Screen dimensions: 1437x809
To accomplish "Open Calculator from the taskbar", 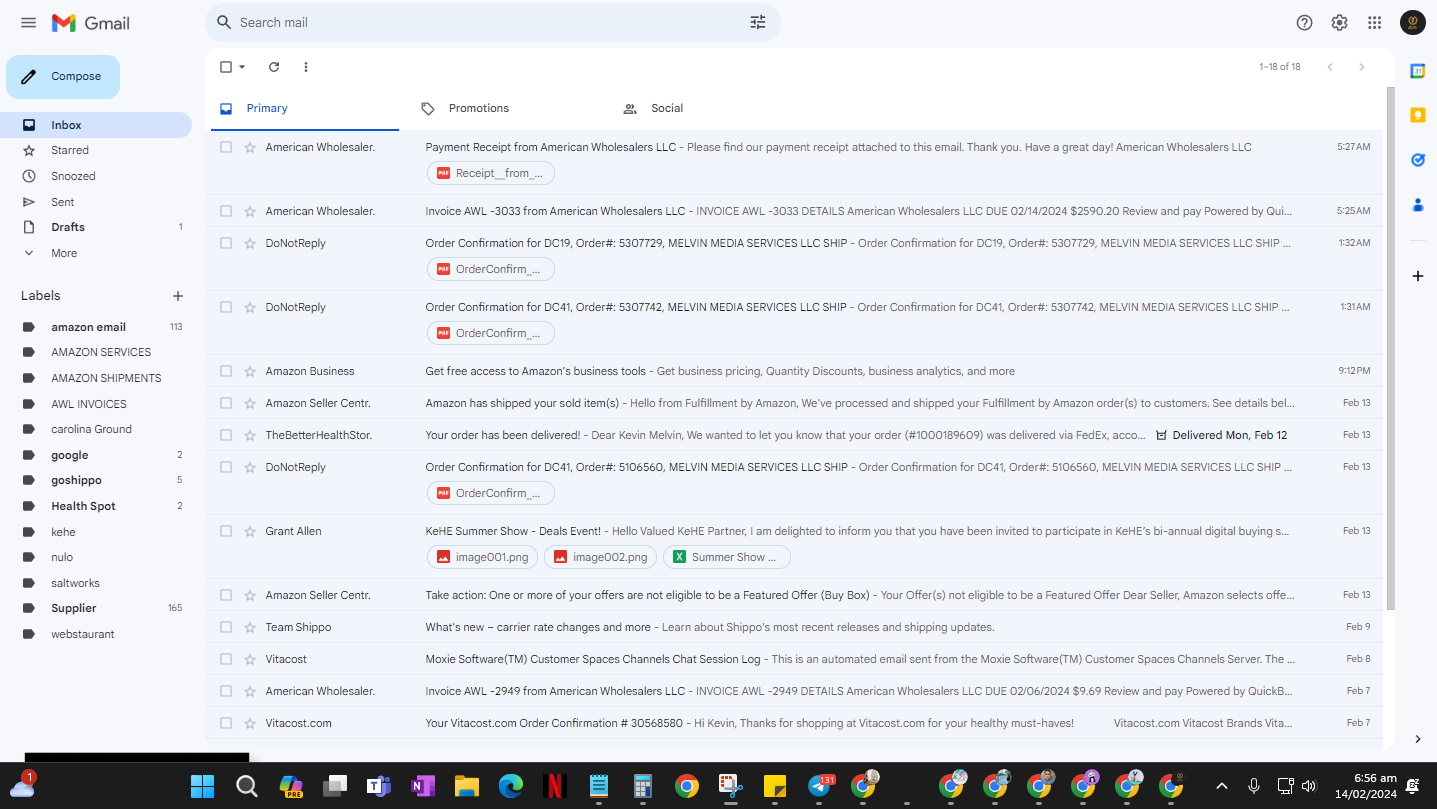I will [643, 786].
